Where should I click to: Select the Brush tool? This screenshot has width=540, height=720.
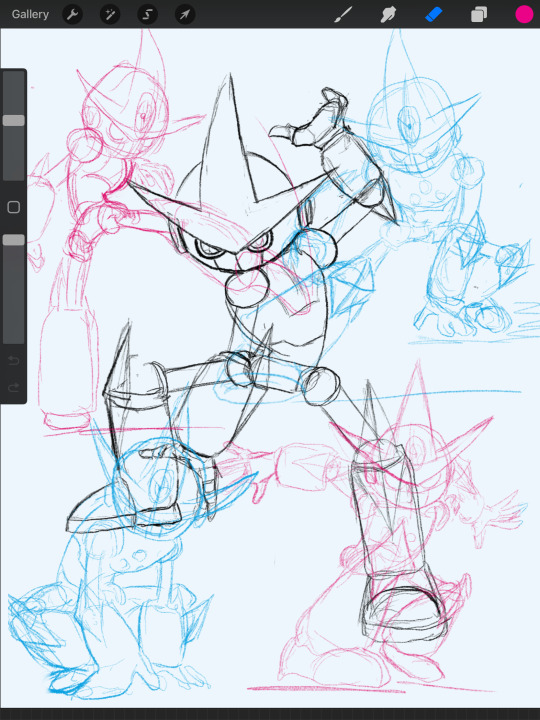click(343, 14)
